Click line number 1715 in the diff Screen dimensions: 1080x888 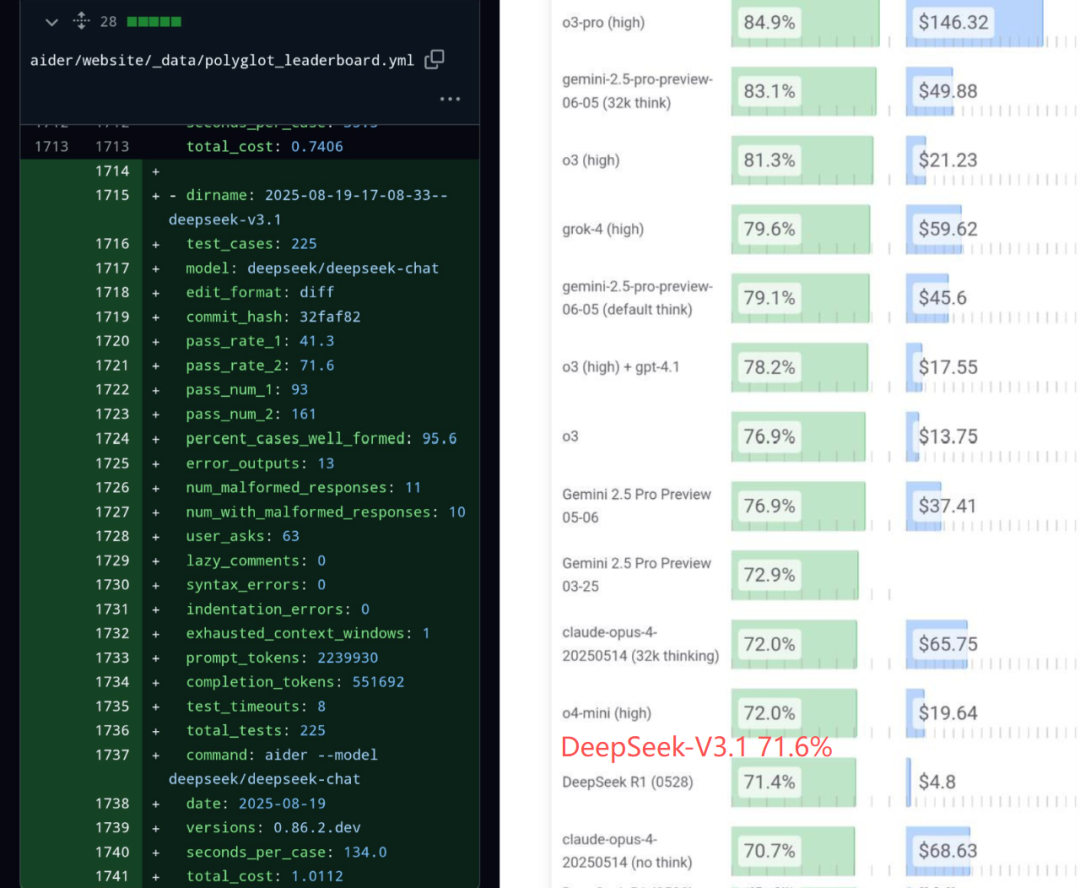tap(112, 196)
